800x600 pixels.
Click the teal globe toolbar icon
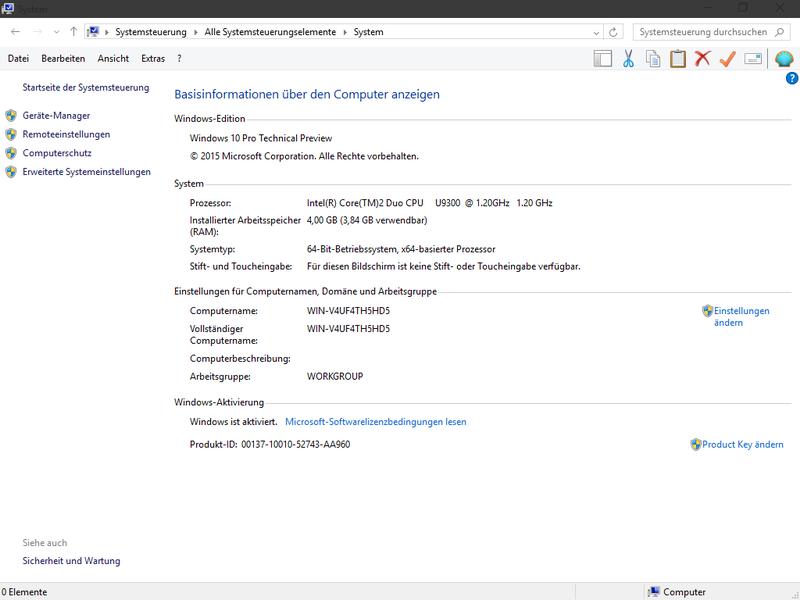(x=784, y=59)
